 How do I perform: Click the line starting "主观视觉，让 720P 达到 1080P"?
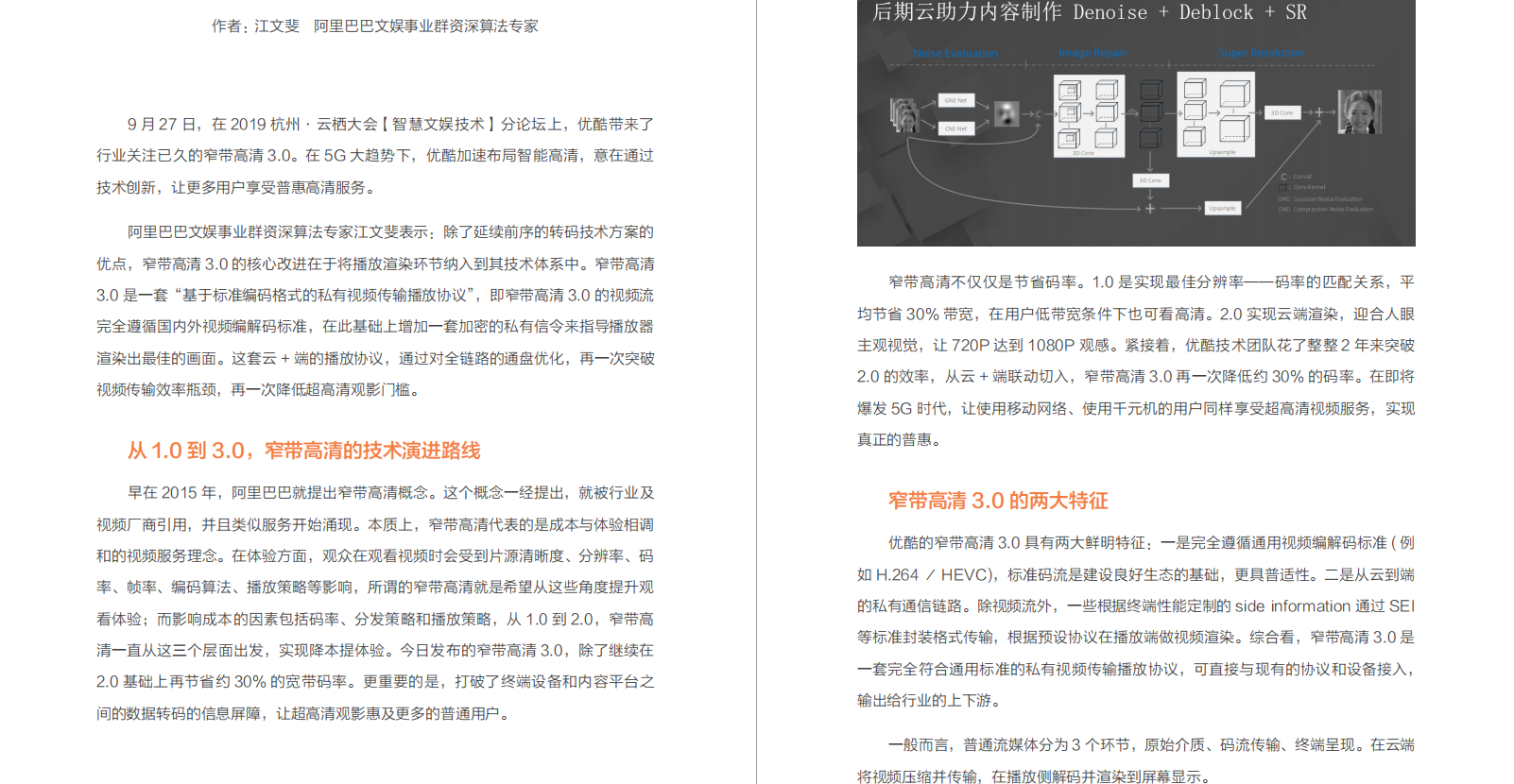1136,346
